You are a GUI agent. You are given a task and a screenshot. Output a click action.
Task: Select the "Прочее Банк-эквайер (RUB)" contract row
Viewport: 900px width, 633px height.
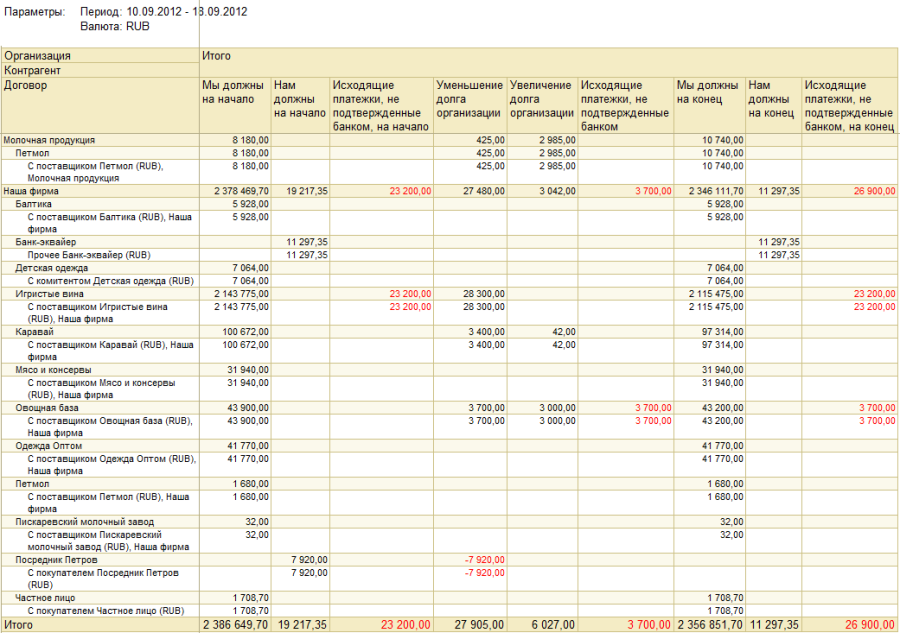click(x=89, y=255)
